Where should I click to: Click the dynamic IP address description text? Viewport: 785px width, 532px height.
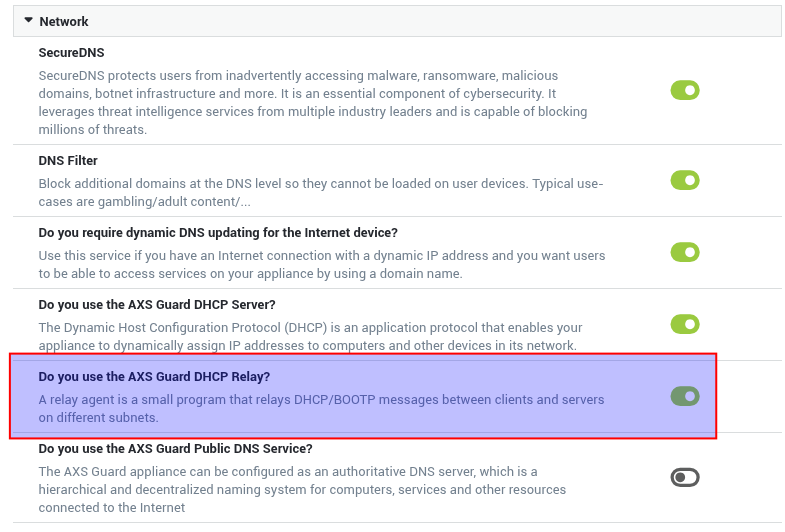[322, 265]
